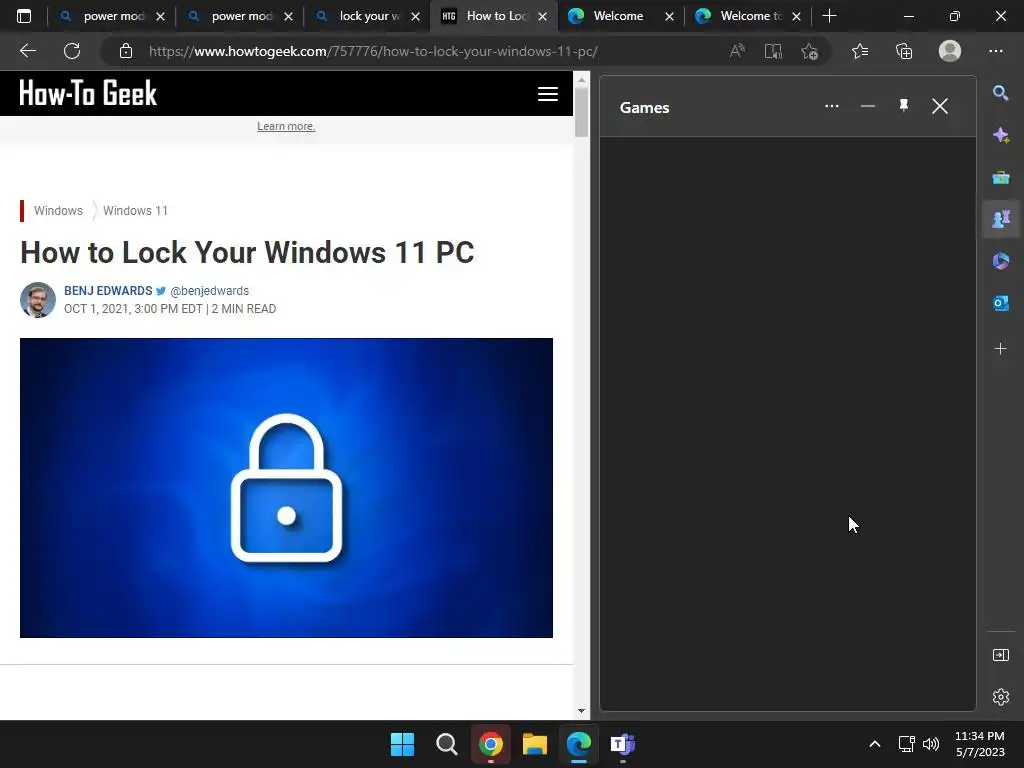View site information lock icon

pos(126,51)
